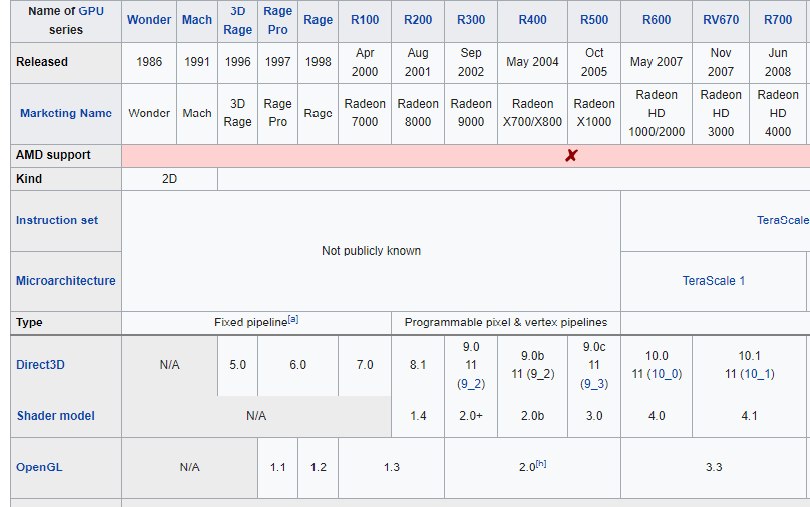The width and height of the screenshot is (810, 507).
Task: Click the '2D' cell in Kind row
Action: (169, 179)
